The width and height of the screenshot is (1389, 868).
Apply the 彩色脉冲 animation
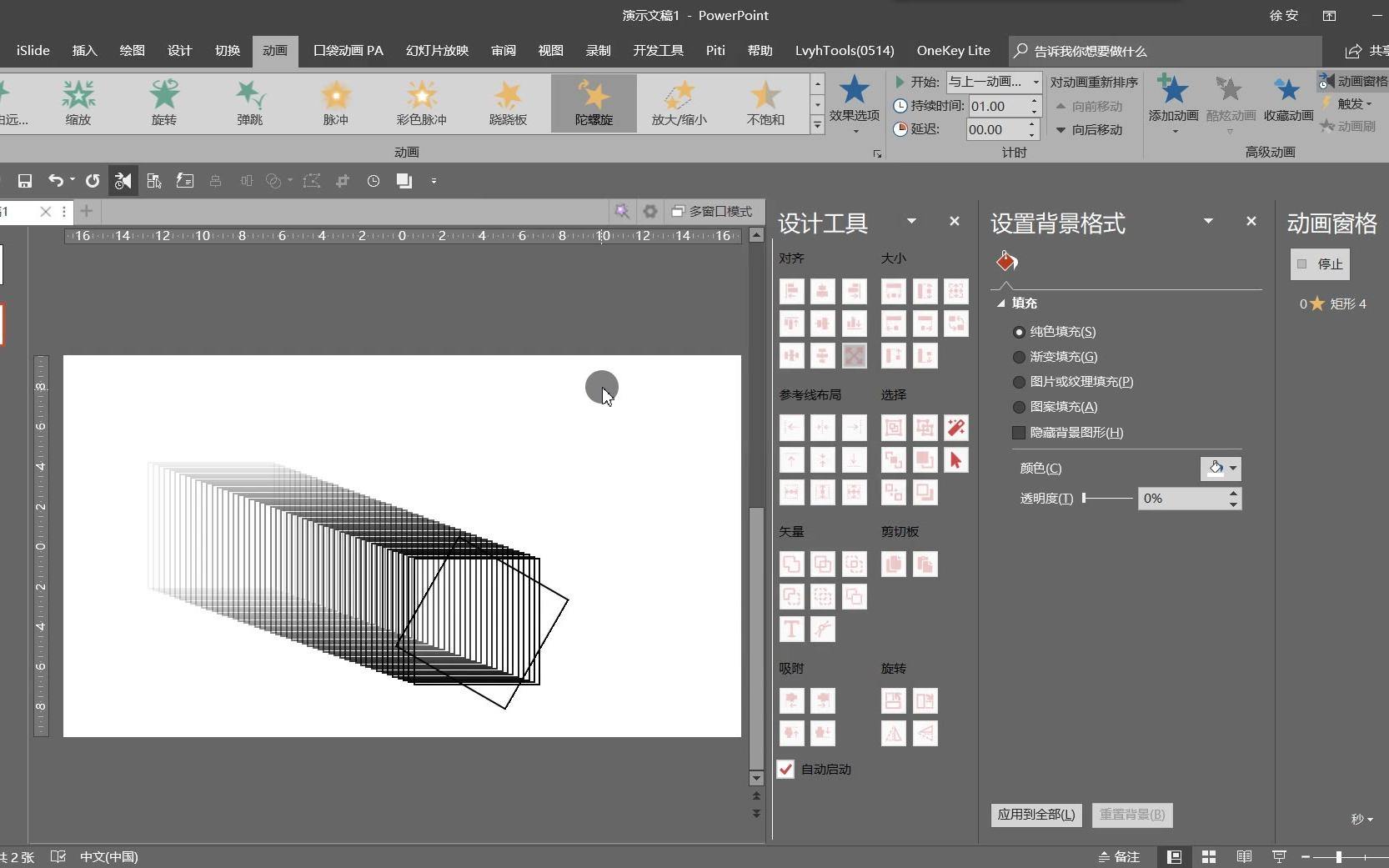click(x=422, y=103)
